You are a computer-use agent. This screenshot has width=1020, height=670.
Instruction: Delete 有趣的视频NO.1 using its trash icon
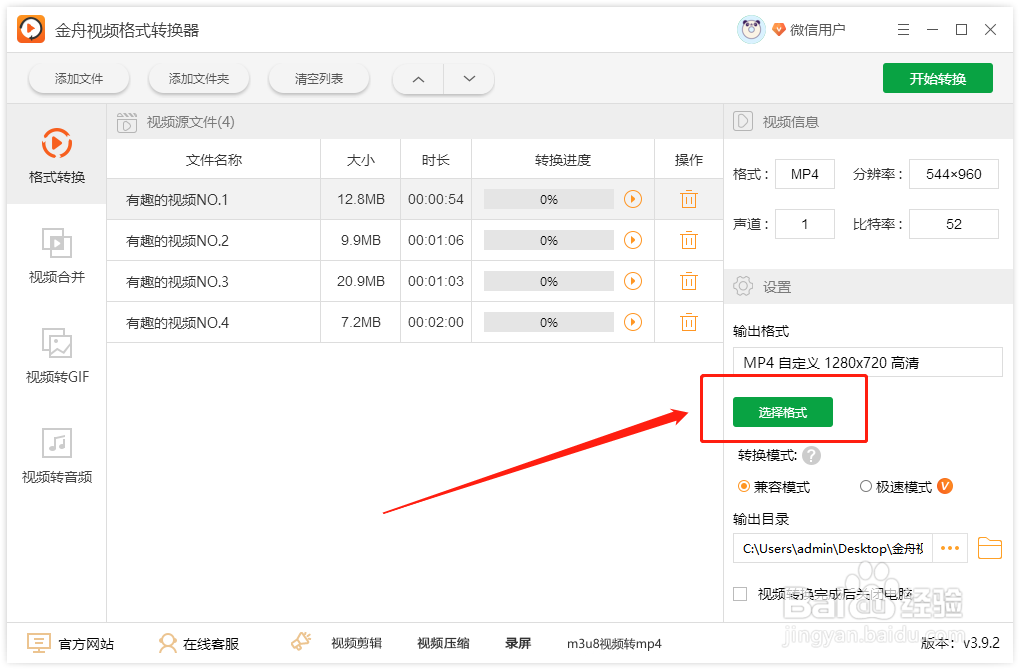point(688,199)
